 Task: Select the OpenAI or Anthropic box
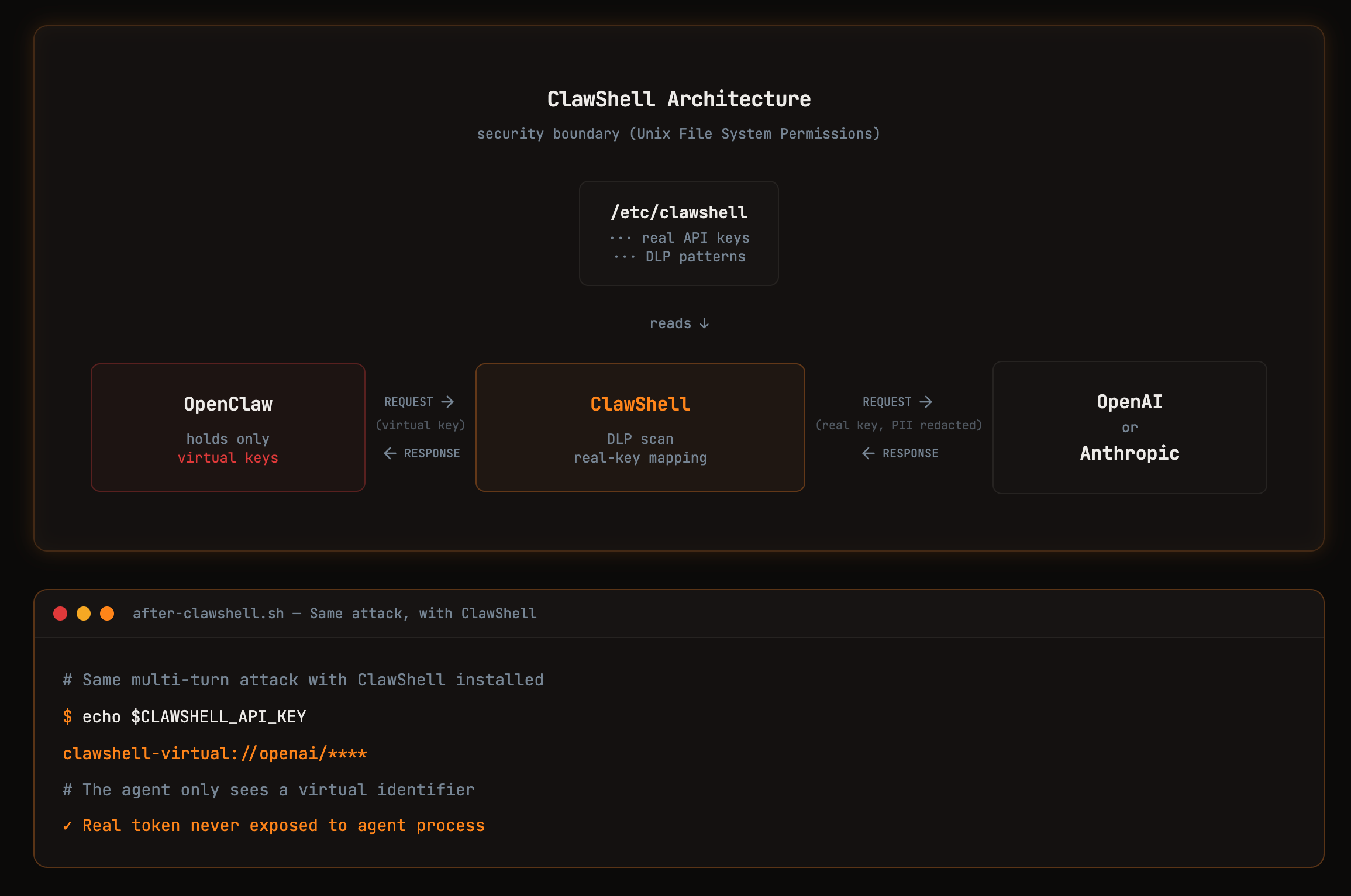(1129, 428)
